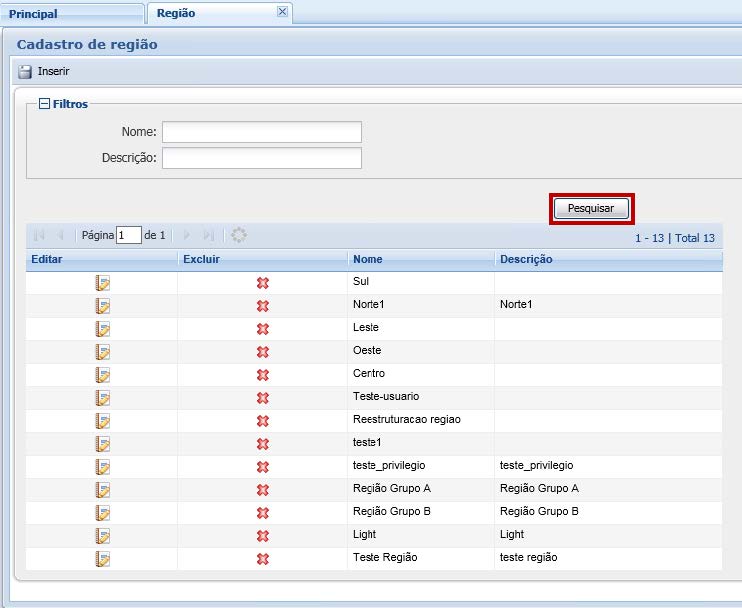This screenshot has width=742, height=608.
Task: Delete the Teste-usuario row
Action: click(x=263, y=398)
